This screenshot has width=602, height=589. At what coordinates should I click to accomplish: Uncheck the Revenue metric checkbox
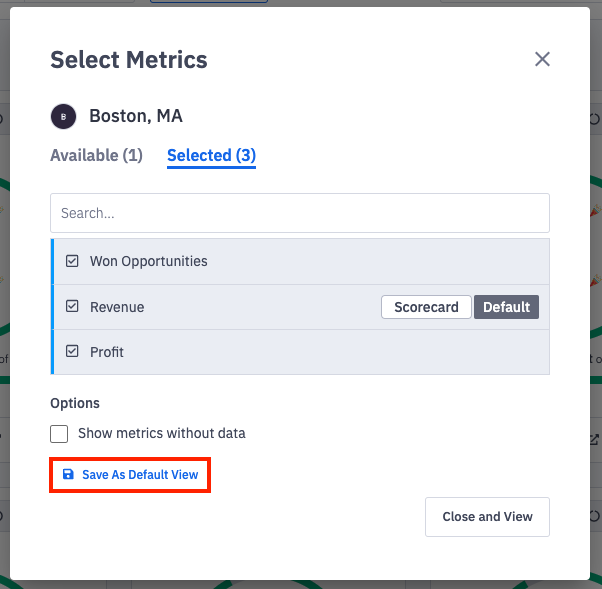pos(72,307)
